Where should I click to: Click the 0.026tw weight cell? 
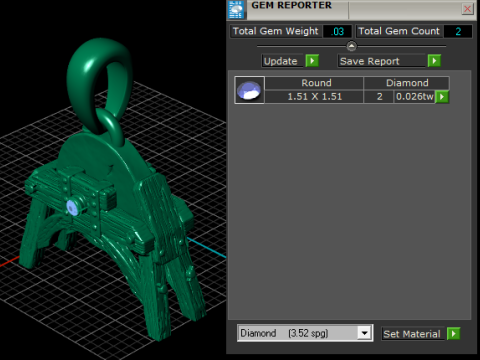tap(414, 97)
